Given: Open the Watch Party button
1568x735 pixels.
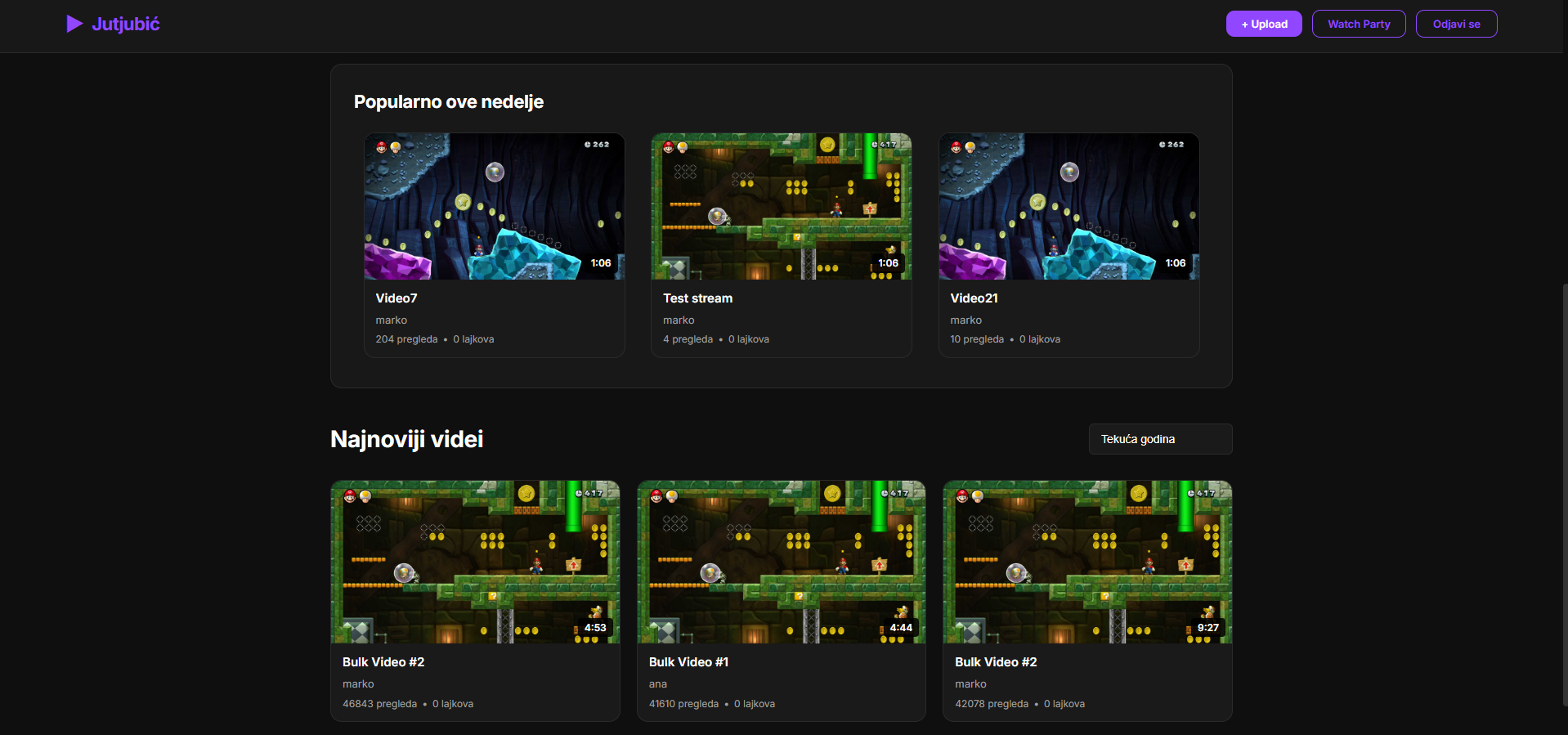Looking at the screenshot, I should (1359, 24).
